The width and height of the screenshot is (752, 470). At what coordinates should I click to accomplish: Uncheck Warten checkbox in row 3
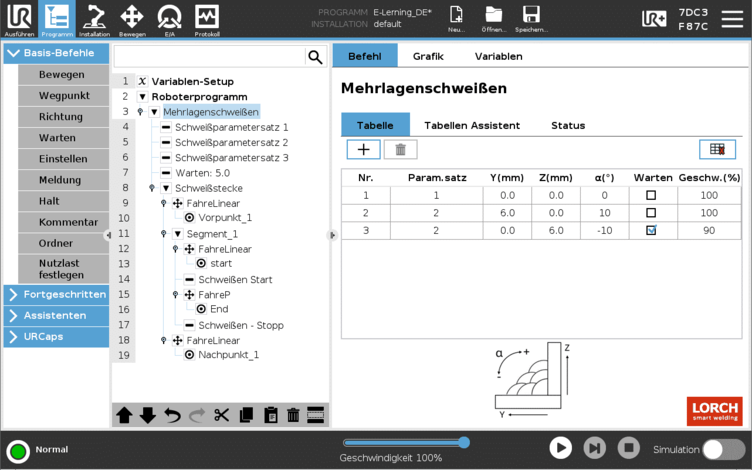coord(651,230)
